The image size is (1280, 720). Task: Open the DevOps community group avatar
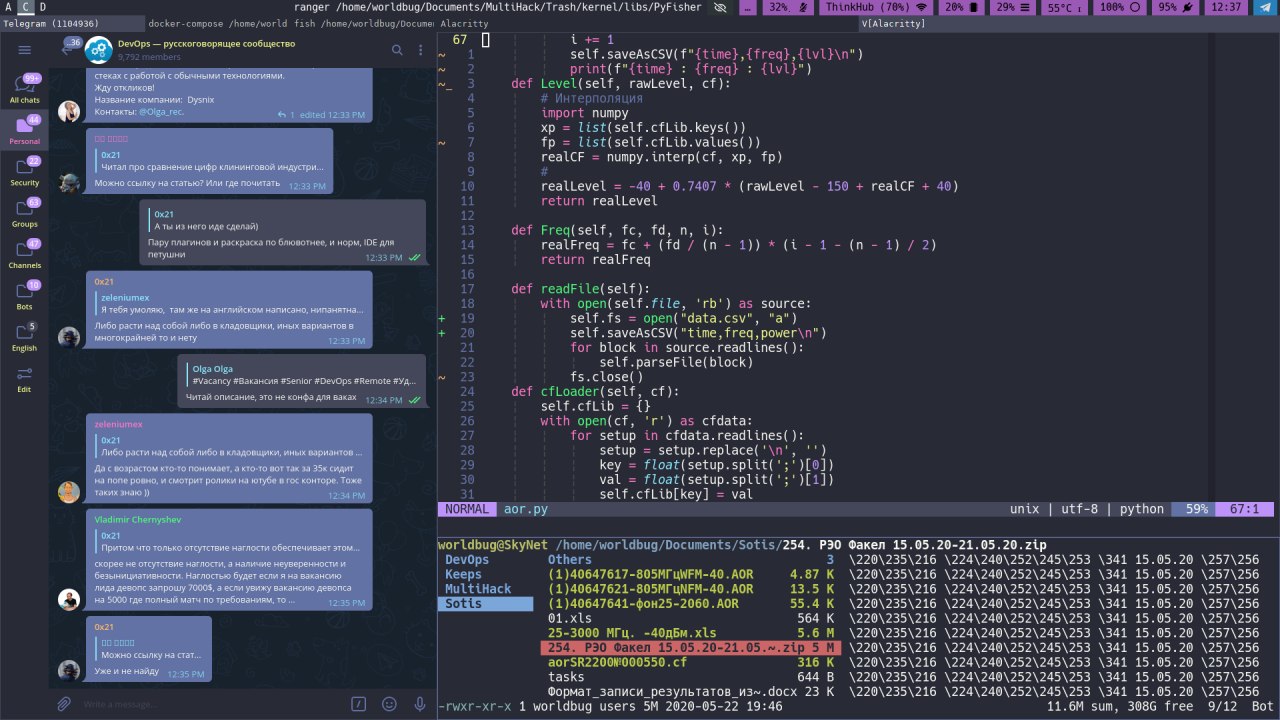point(98,50)
